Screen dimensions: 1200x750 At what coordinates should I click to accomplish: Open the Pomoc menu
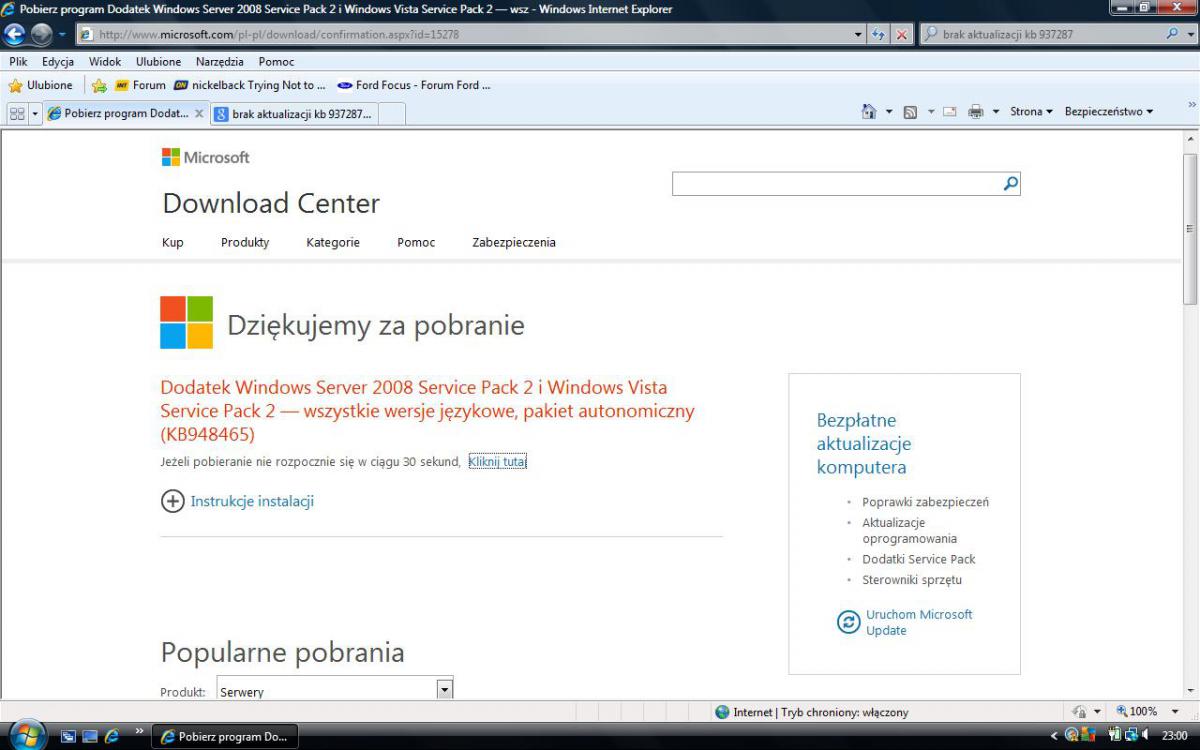coord(276,61)
